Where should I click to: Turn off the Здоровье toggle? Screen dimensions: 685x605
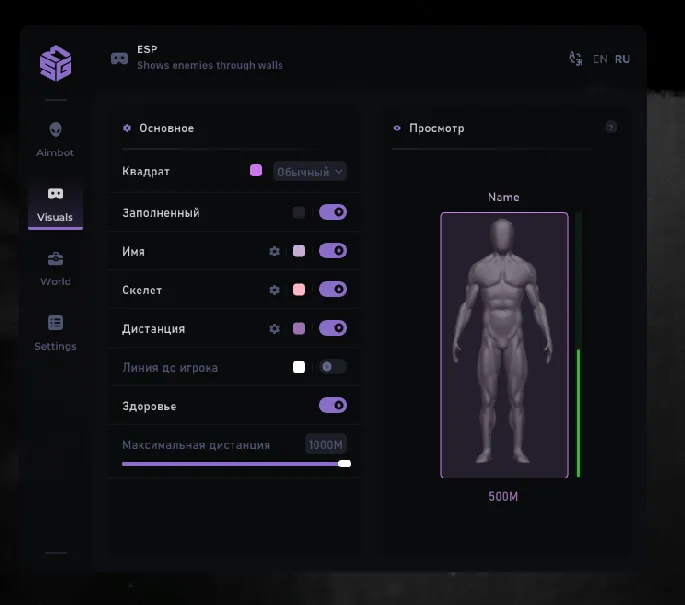pos(333,405)
